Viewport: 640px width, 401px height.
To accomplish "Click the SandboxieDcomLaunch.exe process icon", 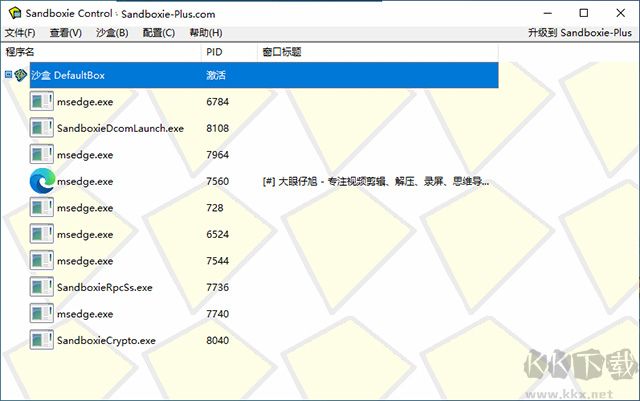I will tap(41, 128).
